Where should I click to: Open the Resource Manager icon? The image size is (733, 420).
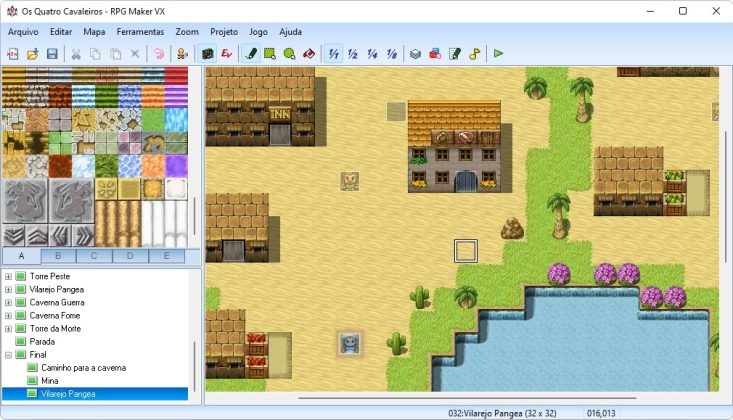435,54
